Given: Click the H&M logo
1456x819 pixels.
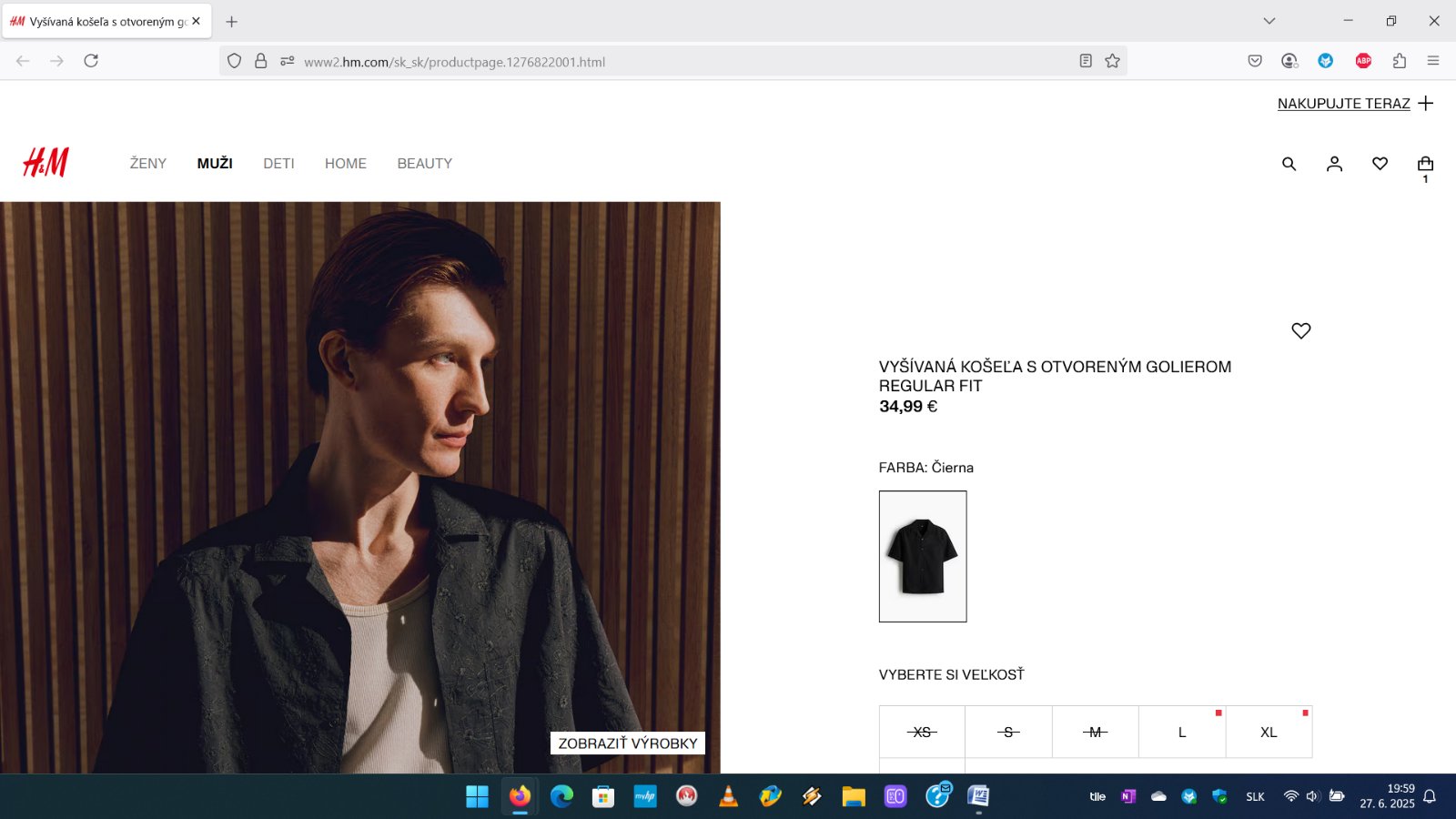Looking at the screenshot, I should [45, 163].
